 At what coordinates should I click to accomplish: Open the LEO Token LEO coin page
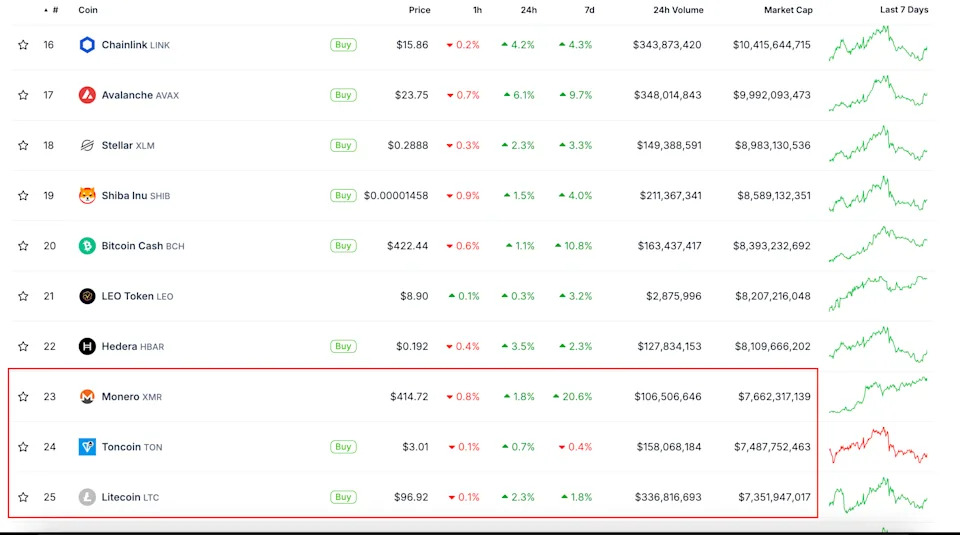(x=137, y=296)
